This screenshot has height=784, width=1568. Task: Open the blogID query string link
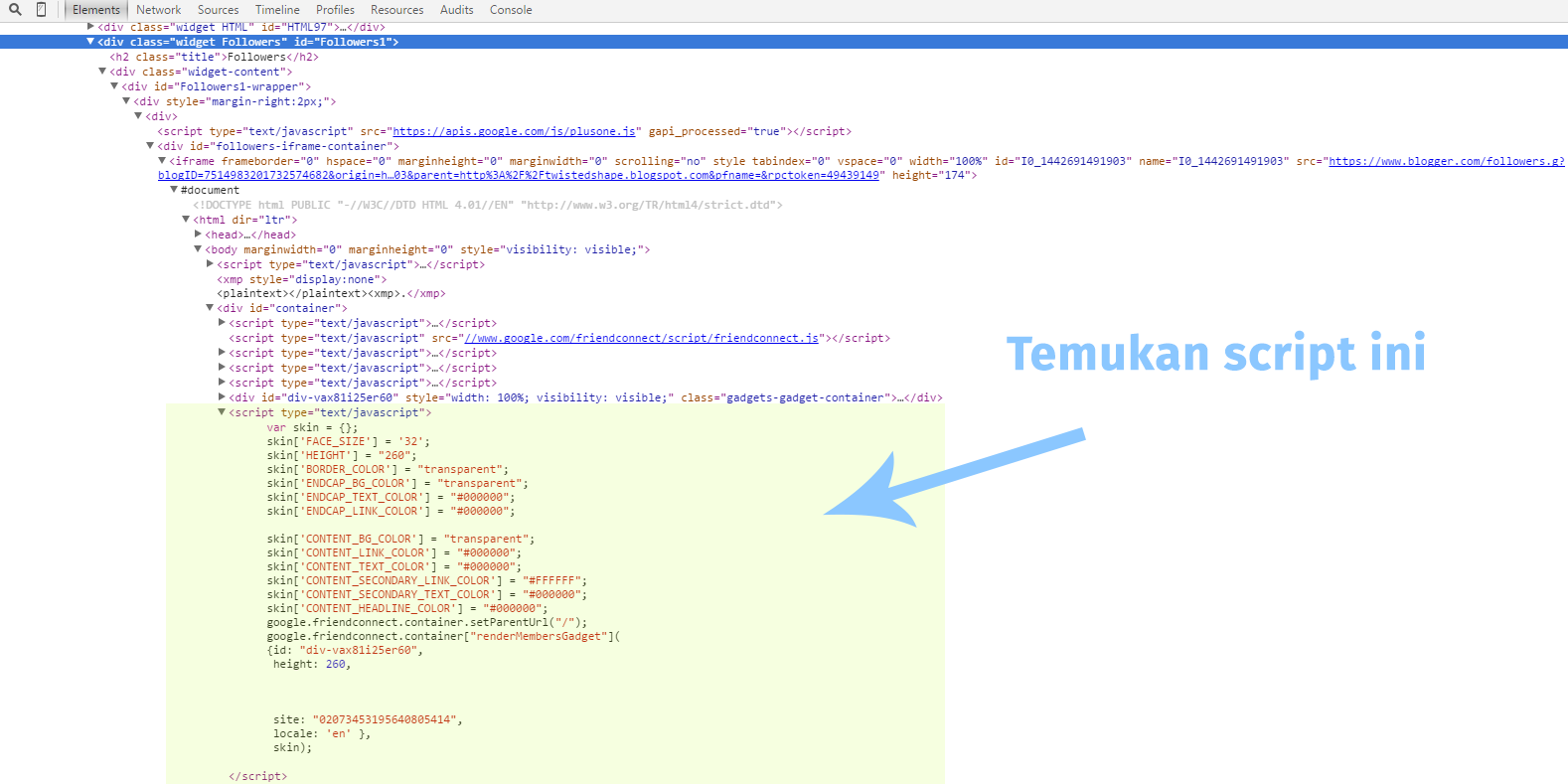click(x=519, y=175)
